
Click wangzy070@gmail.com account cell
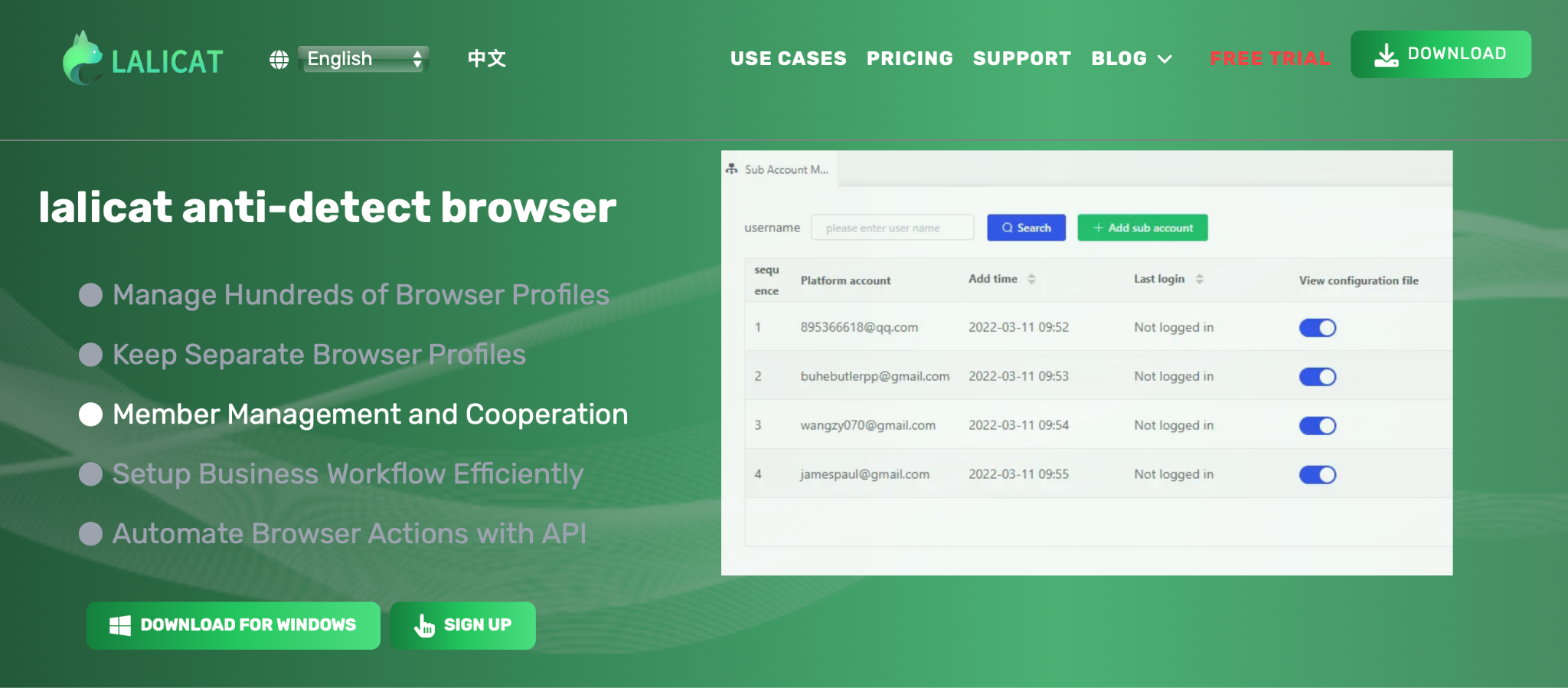868,425
